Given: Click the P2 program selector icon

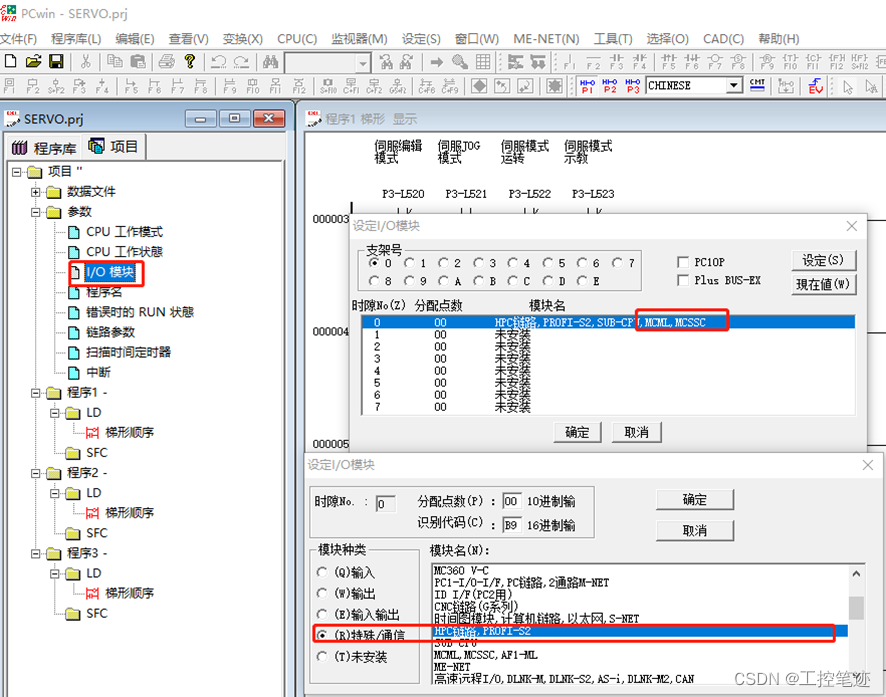Looking at the screenshot, I should (x=610, y=86).
